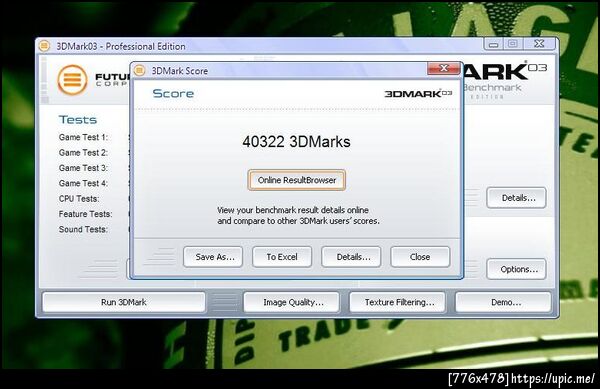The image size is (600, 389).
Task: Click the 'Game Test 2:' label
Action: (83, 153)
